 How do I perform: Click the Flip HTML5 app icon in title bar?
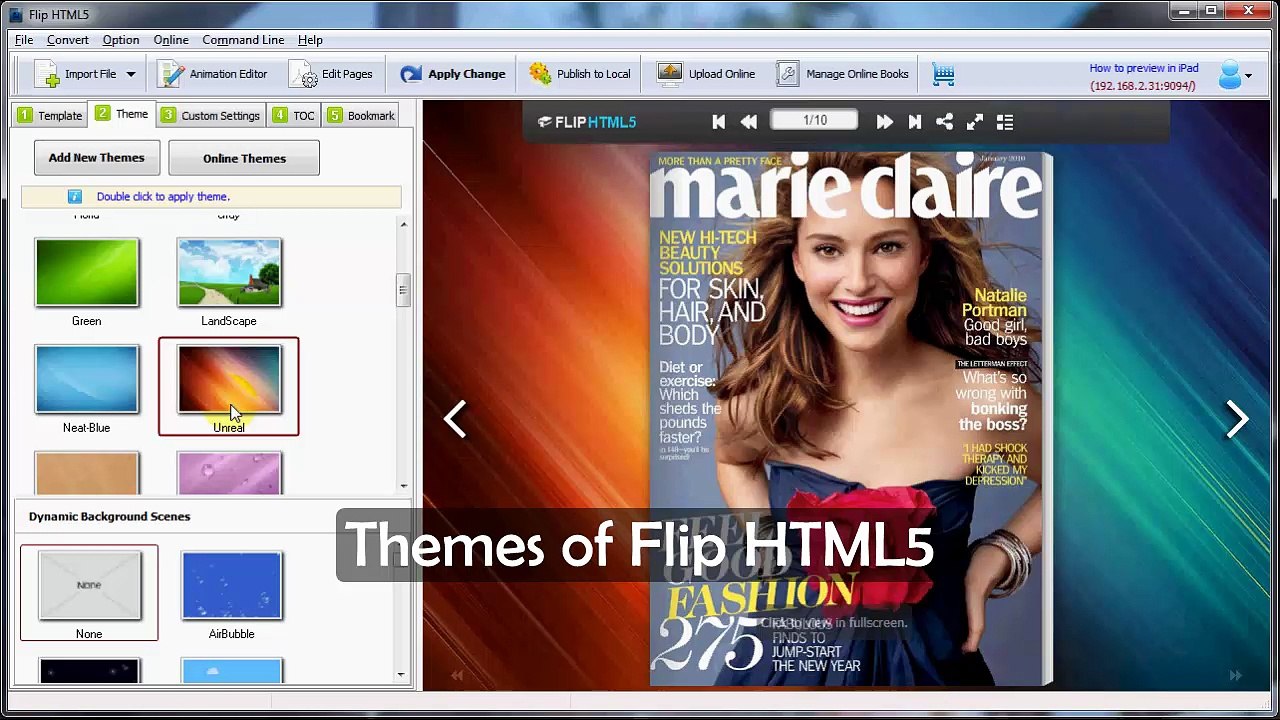click(16, 14)
